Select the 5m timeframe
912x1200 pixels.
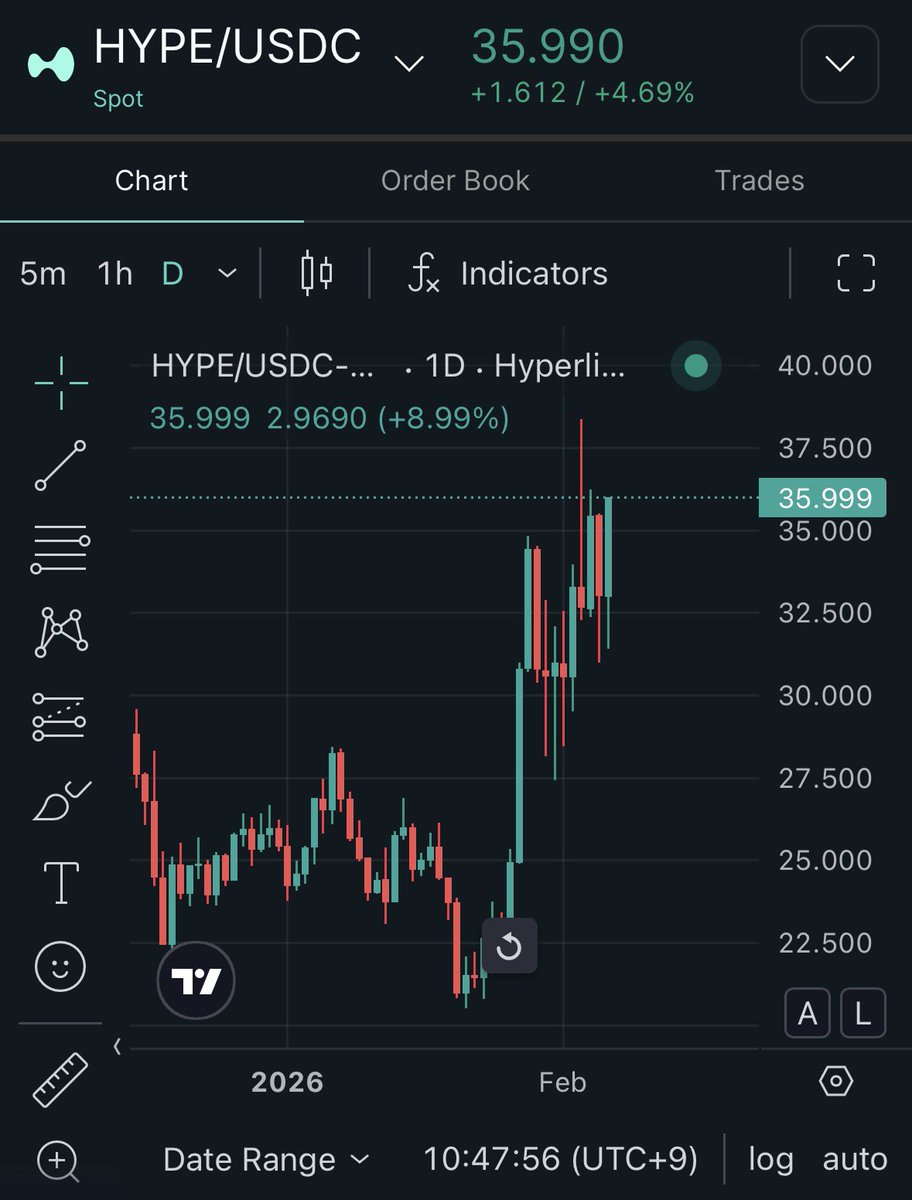pos(43,273)
